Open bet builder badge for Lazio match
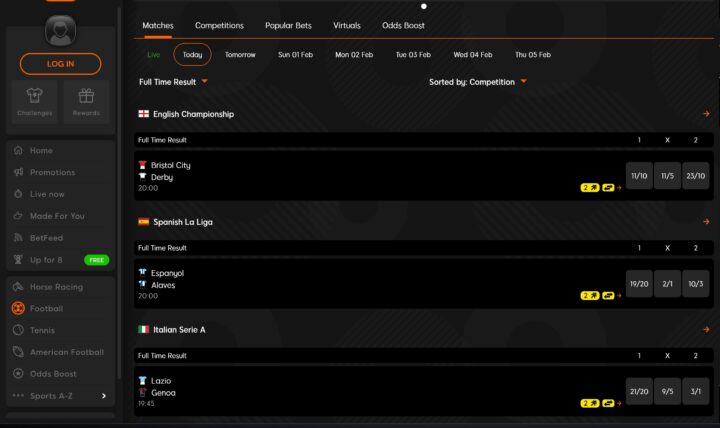Image resolution: width=720 pixels, height=428 pixels. click(x=590, y=403)
